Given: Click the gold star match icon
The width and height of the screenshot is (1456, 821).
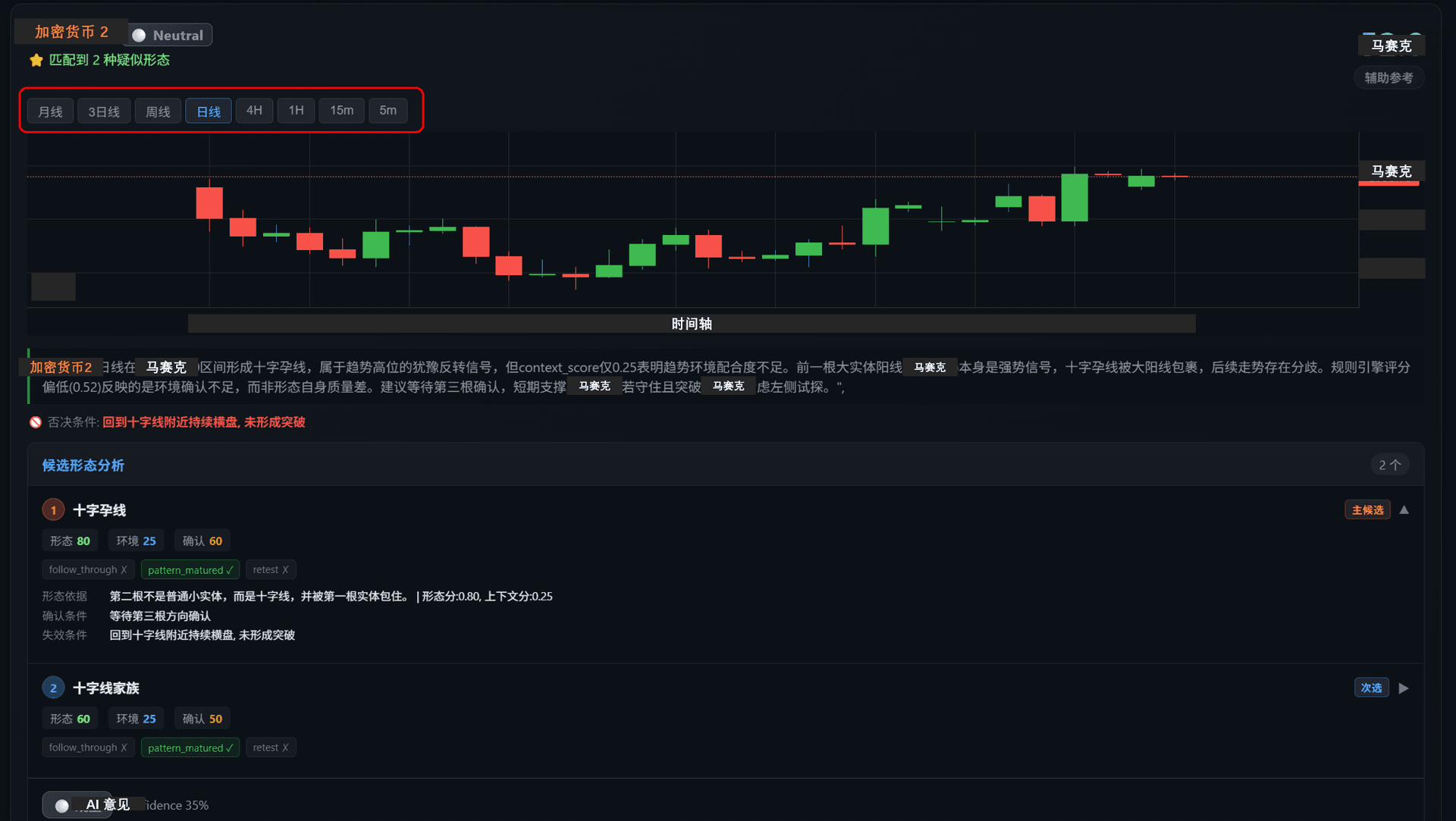Looking at the screenshot, I should tap(36, 60).
